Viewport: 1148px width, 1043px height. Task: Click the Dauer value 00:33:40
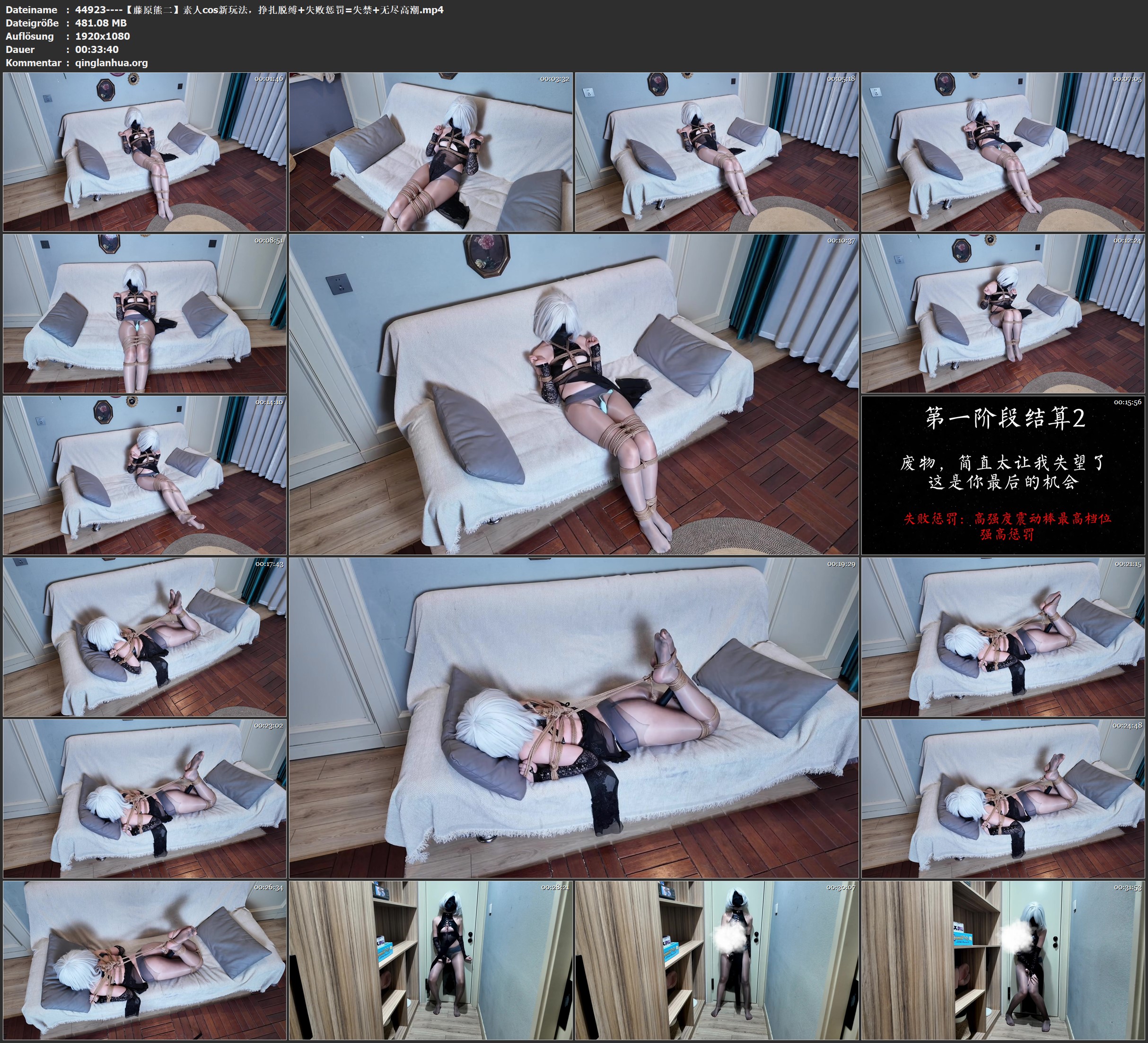[97, 50]
